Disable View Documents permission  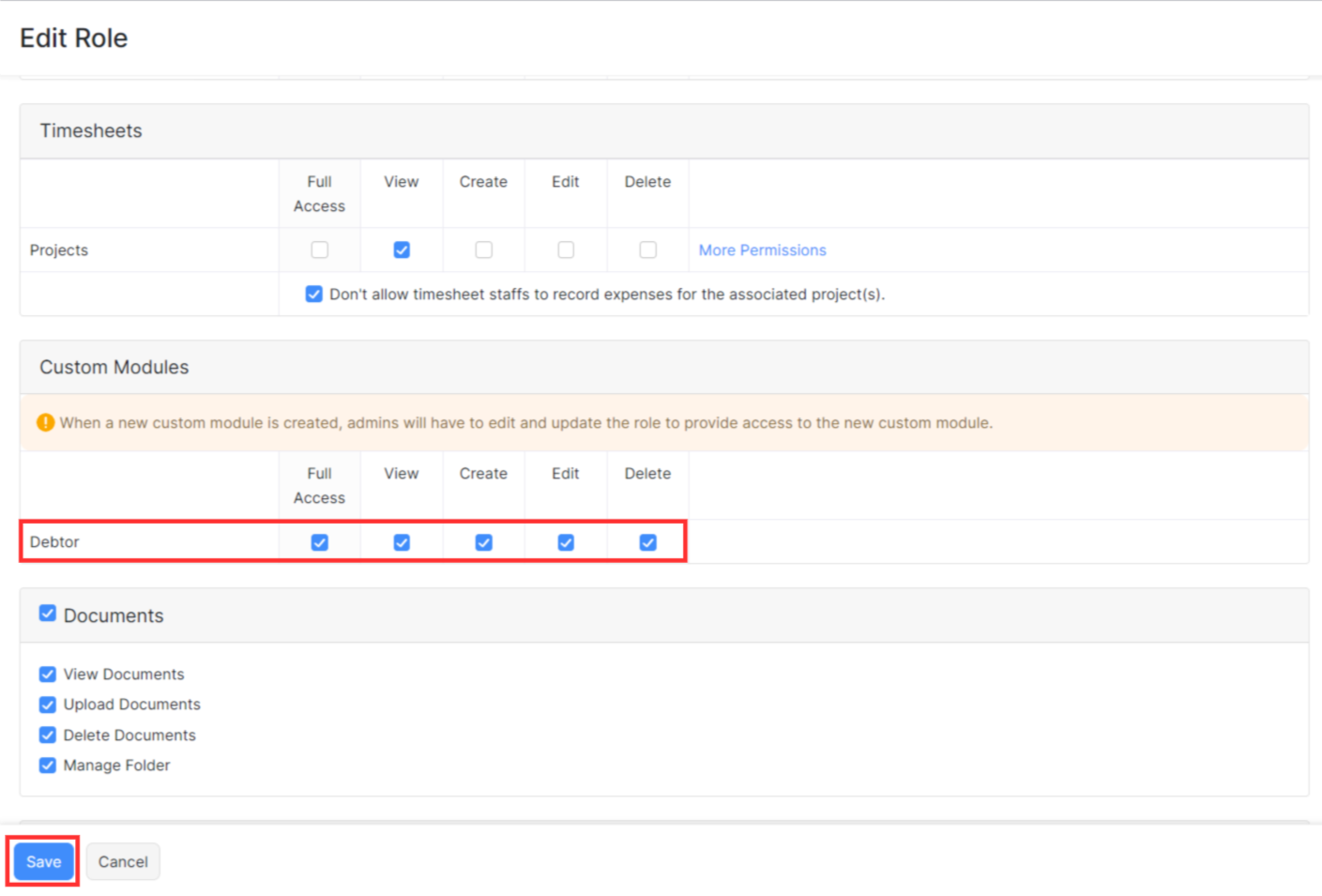pos(47,674)
